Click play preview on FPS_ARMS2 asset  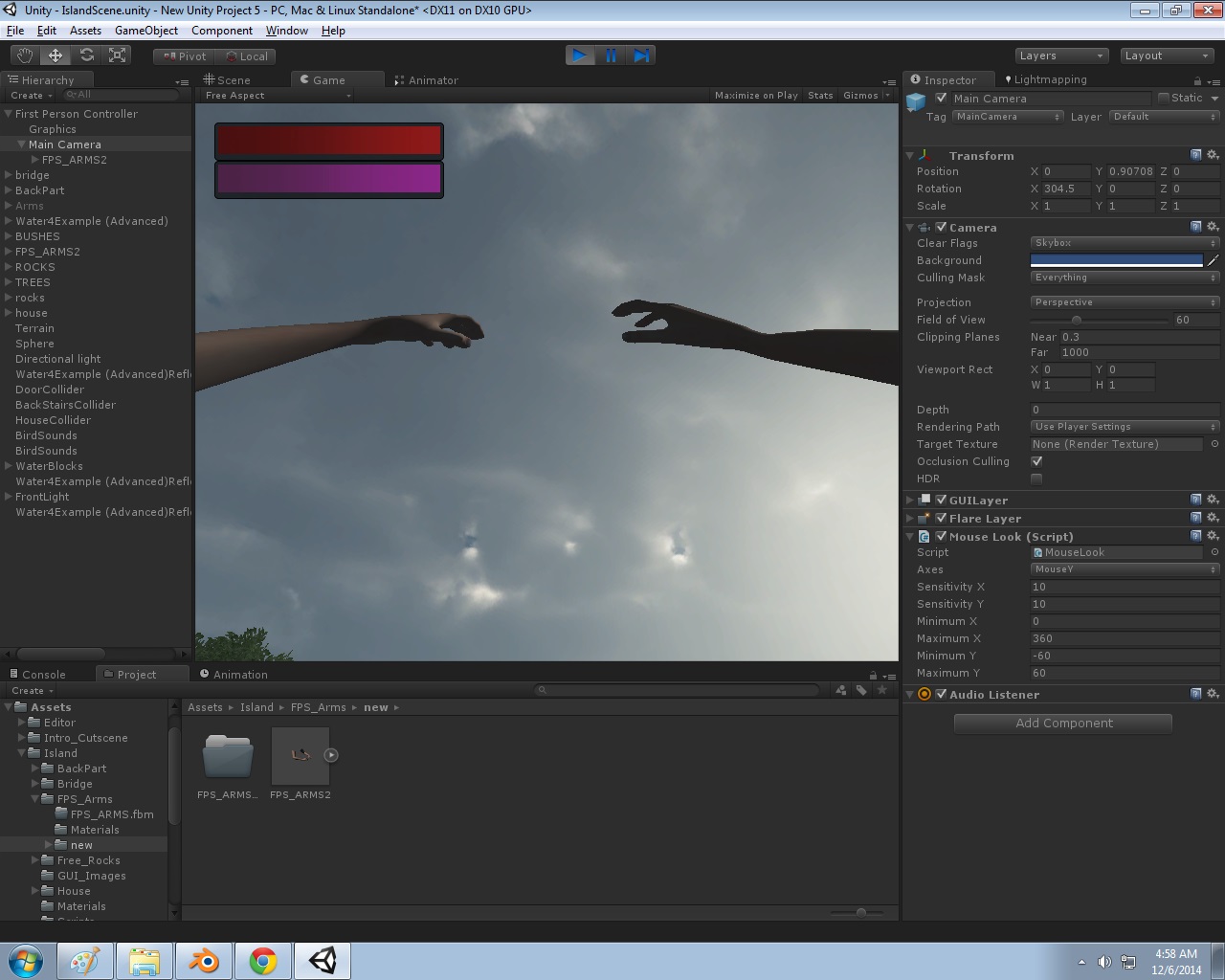click(331, 755)
